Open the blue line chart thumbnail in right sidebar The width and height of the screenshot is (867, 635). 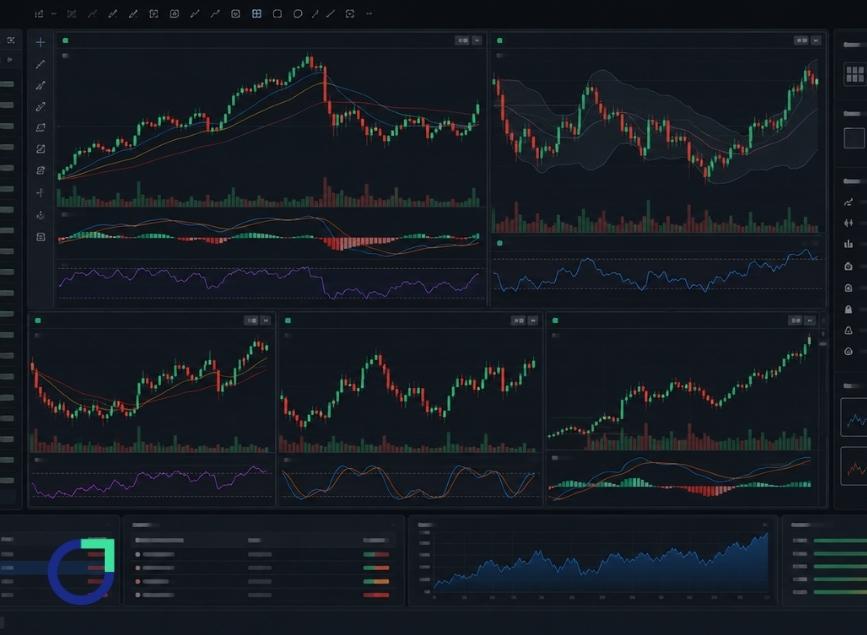point(854,418)
